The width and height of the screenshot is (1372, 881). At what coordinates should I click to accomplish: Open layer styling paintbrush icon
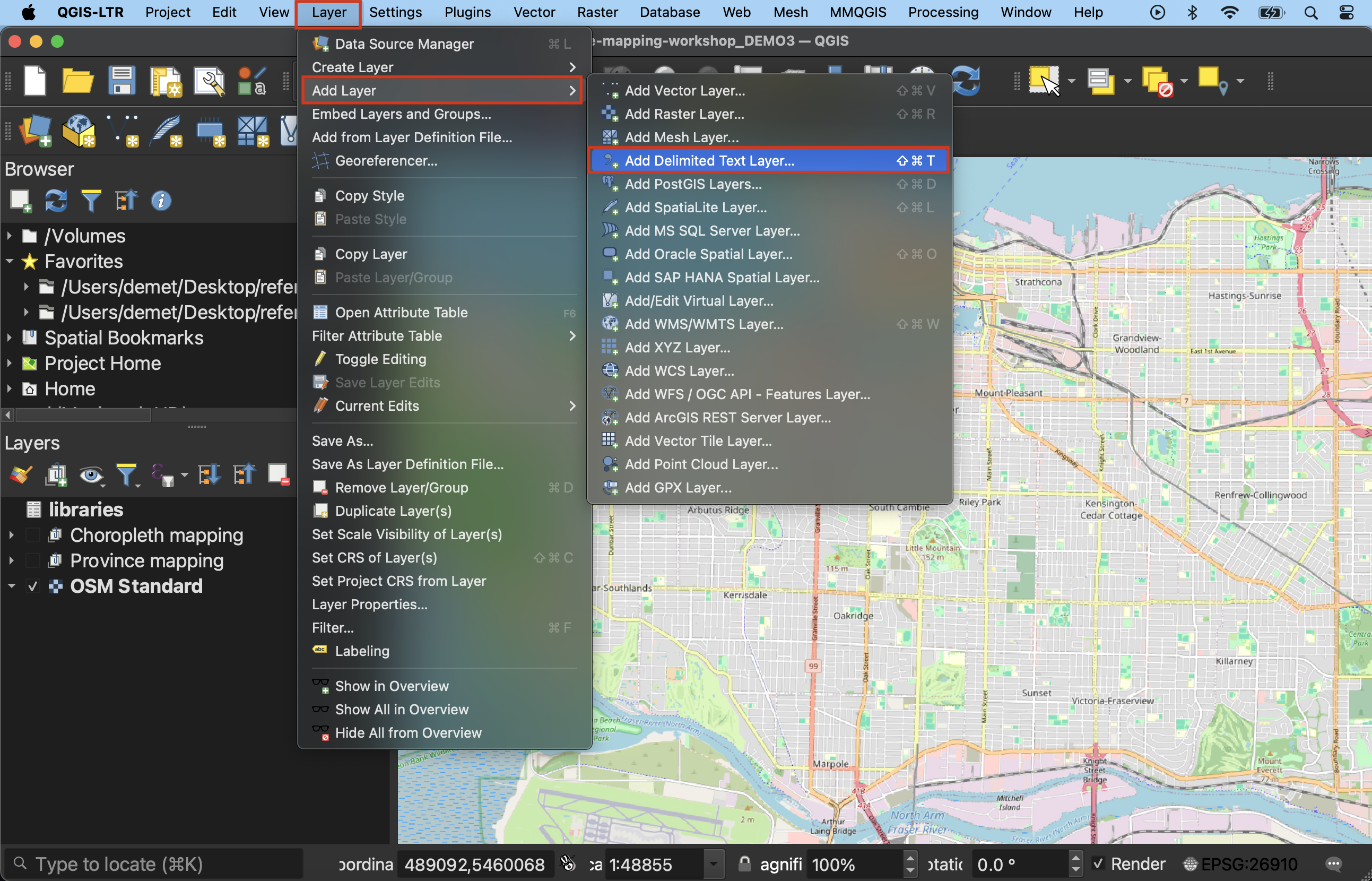(x=21, y=475)
